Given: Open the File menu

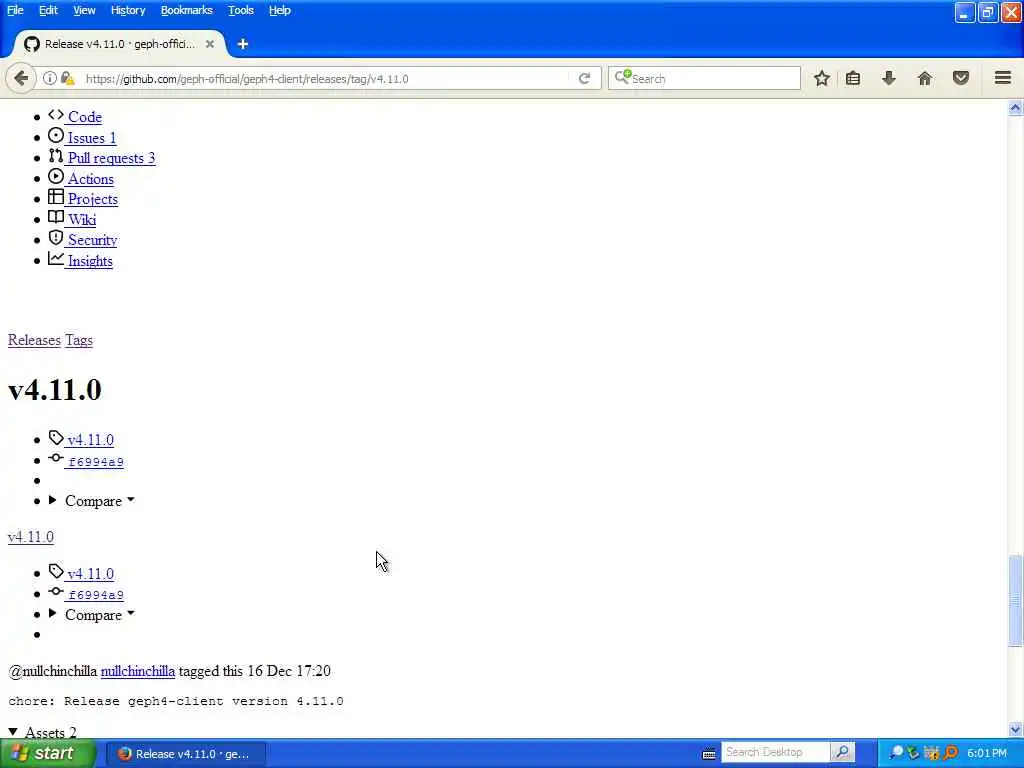Looking at the screenshot, I should [15, 10].
